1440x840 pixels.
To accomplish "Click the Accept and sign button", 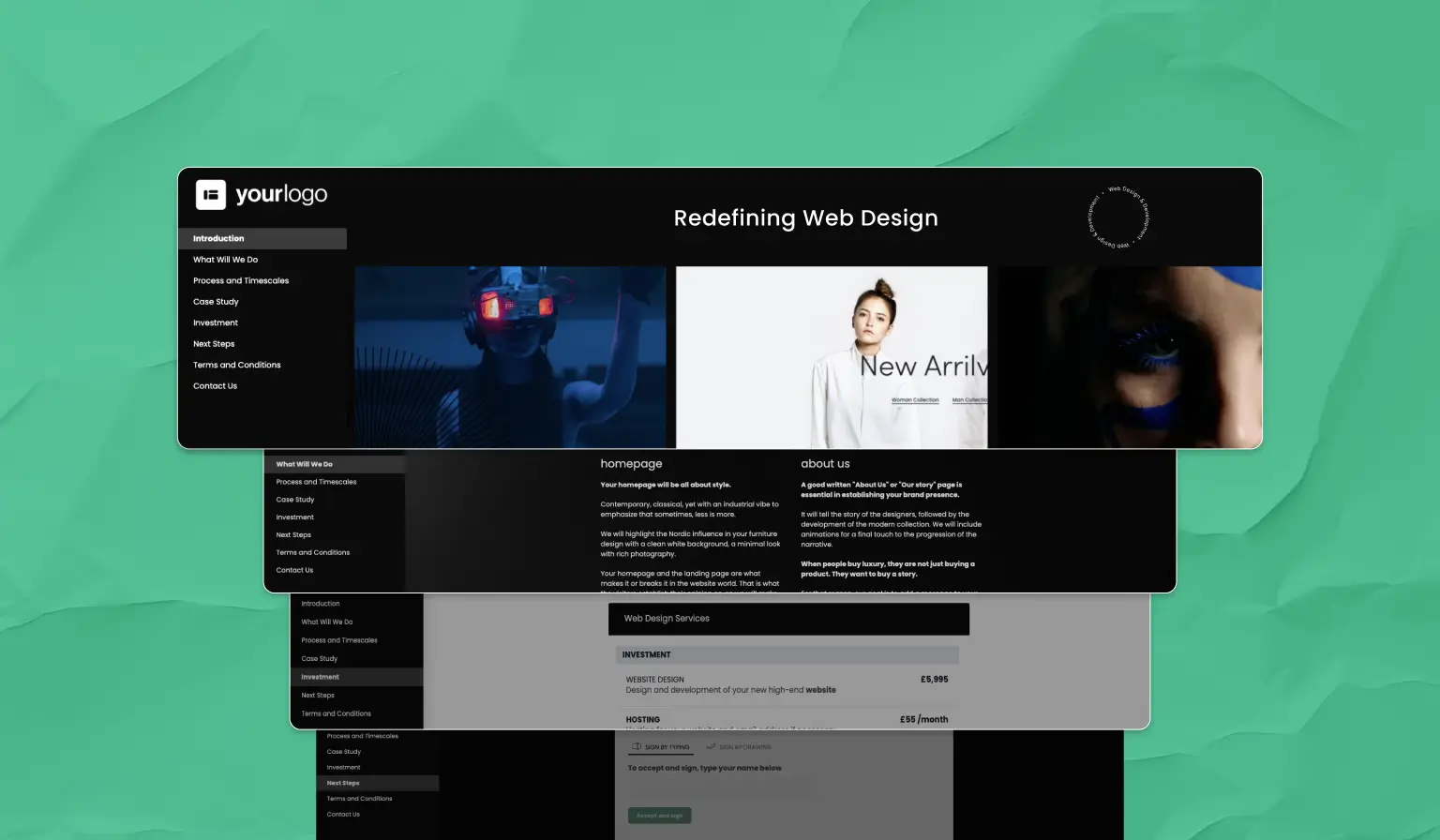I will 659,816.
